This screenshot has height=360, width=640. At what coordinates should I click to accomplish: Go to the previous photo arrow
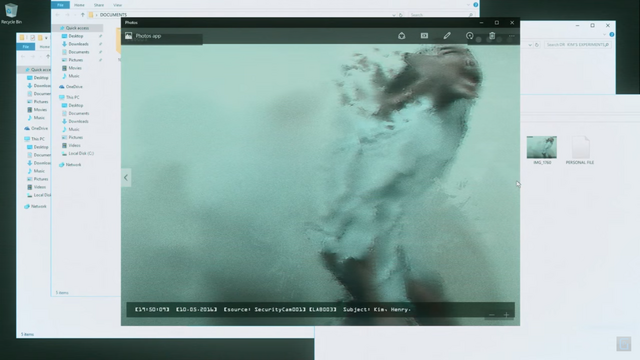coord(126,178)
